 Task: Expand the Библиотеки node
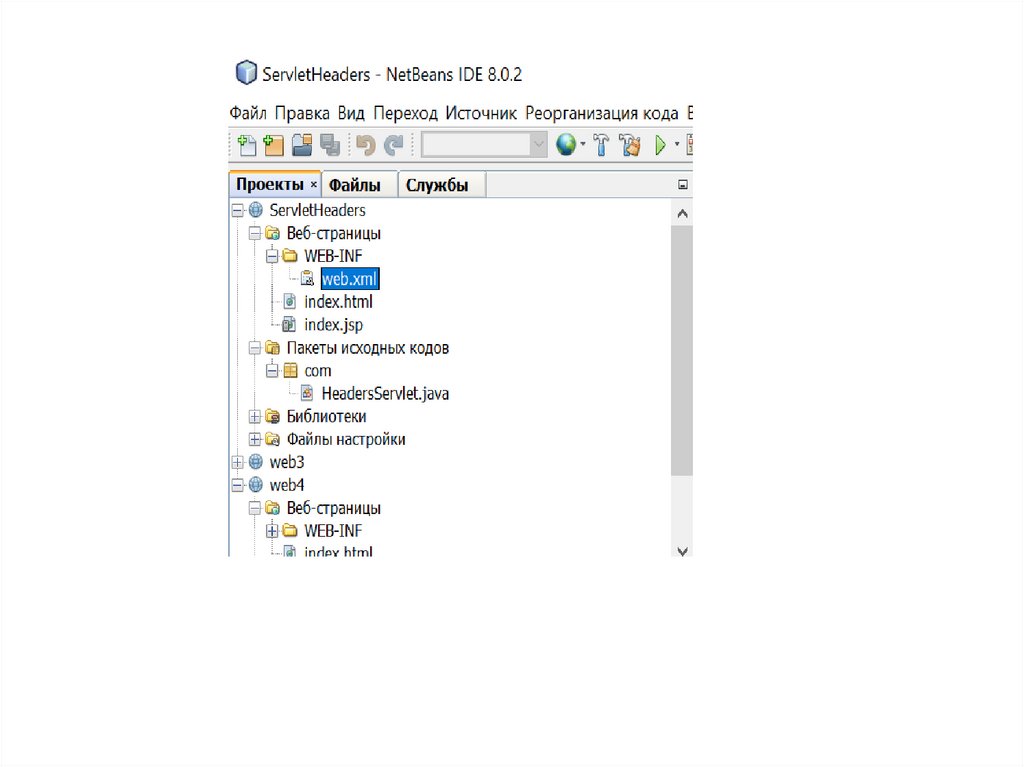(x=255, y=417)
